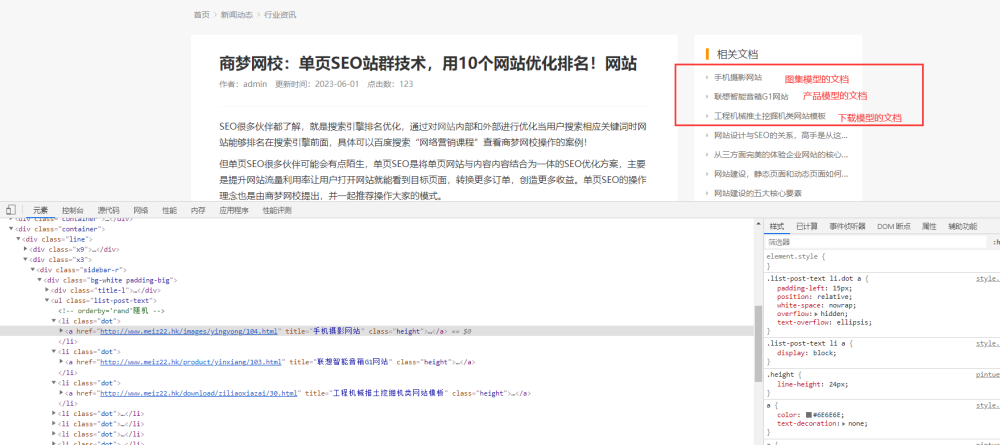This screenshot has height=445, width=1000.
Task: Open the 内存 tab
Action: tap(198, 210)
